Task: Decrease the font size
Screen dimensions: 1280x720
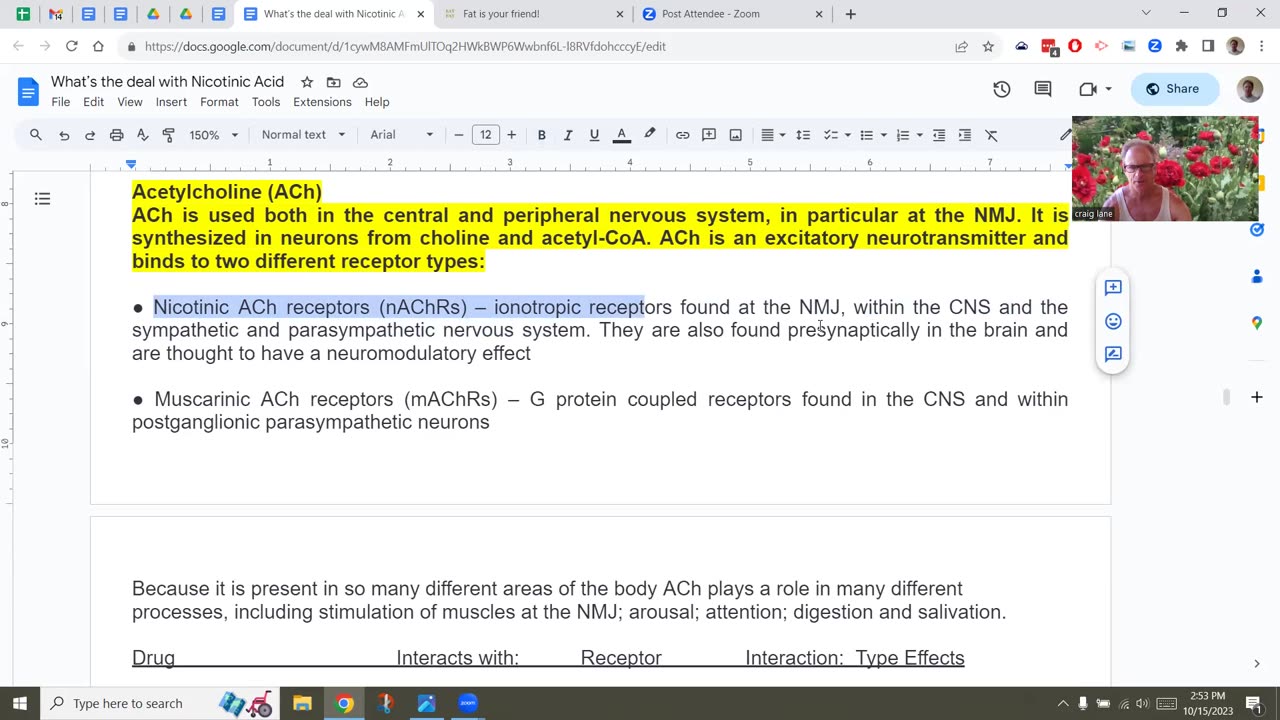Action: pyautogui.click(x=459, y=135)
